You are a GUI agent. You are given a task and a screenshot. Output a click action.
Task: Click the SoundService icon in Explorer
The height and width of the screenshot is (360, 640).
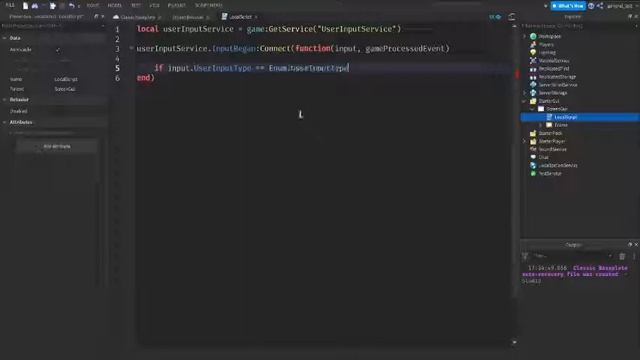pyautogui.click(x=533, y=149)
